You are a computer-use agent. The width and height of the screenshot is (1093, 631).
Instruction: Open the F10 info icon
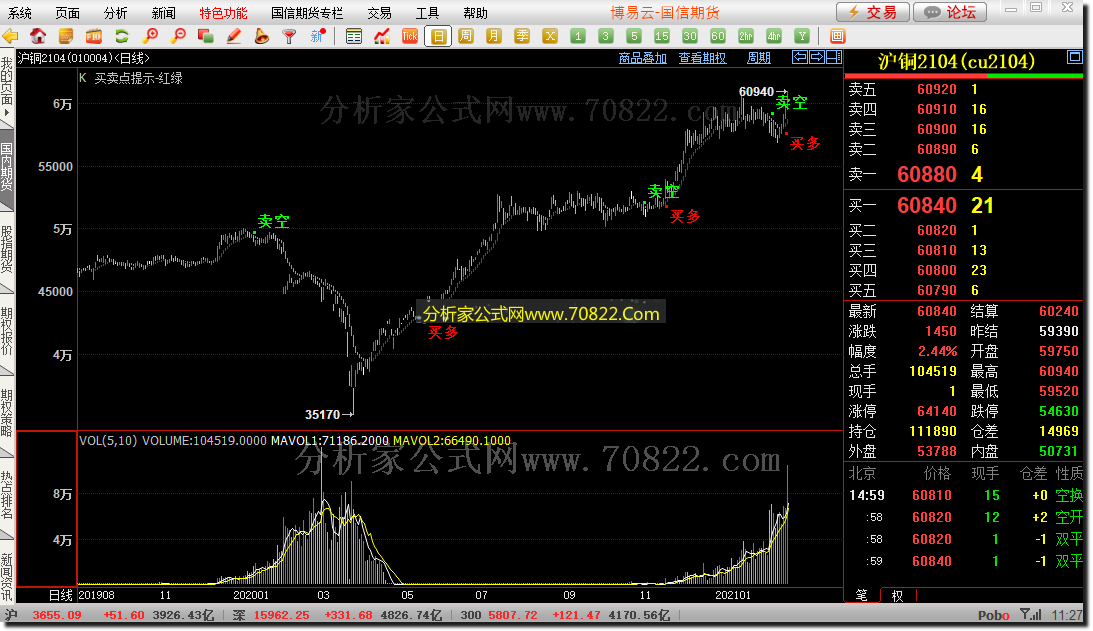coord(94,36)
